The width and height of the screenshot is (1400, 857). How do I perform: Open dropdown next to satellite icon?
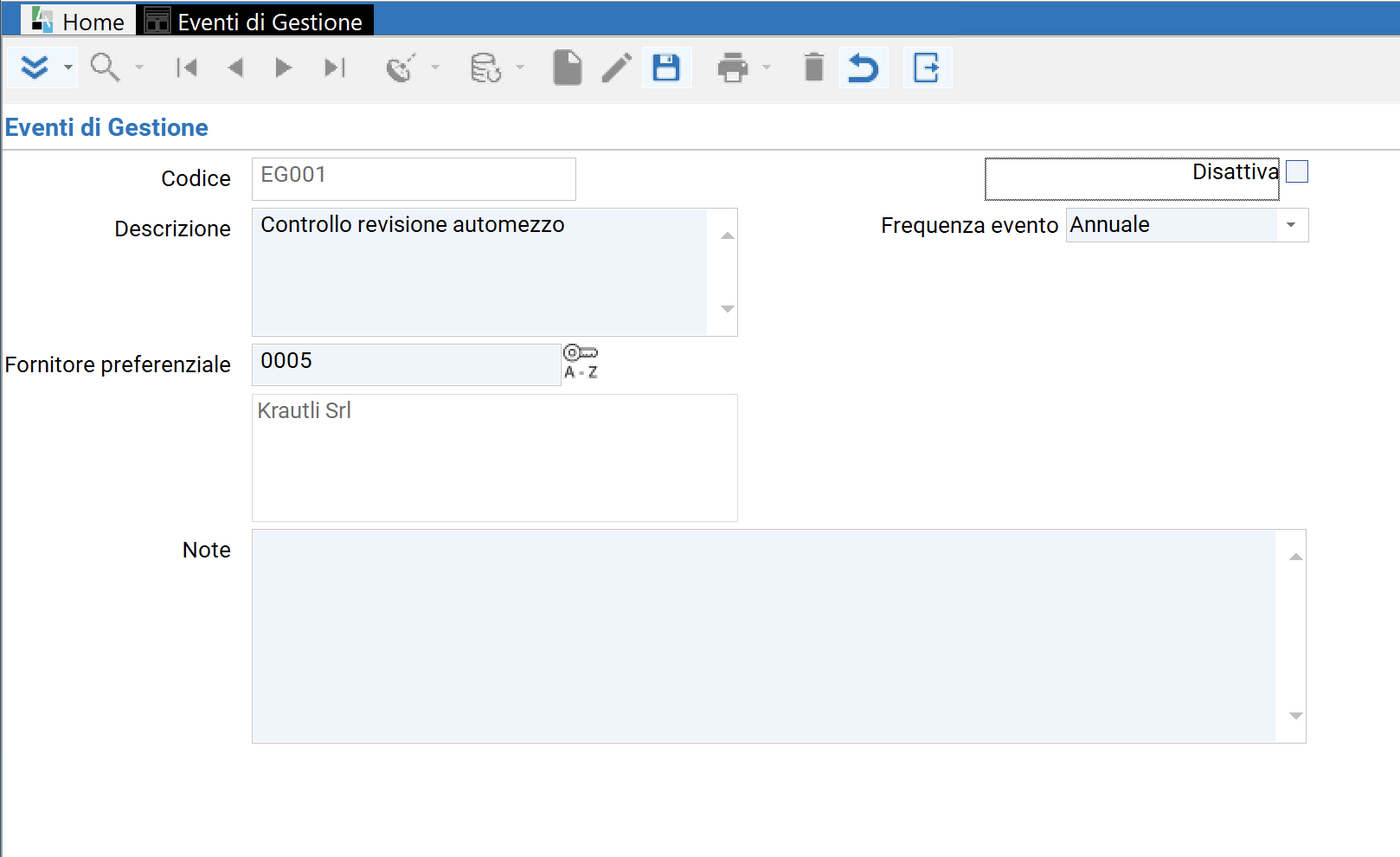pos(435,68)
